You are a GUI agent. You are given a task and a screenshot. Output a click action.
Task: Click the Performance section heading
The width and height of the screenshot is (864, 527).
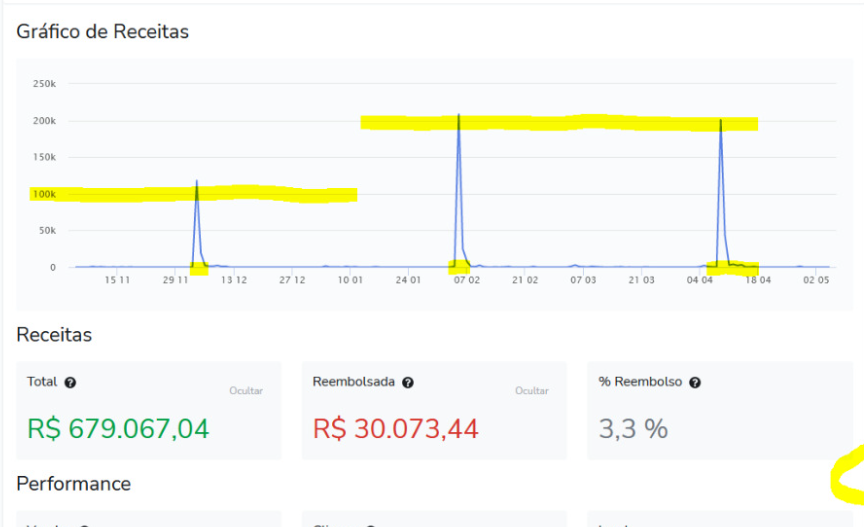pos(73,484)
